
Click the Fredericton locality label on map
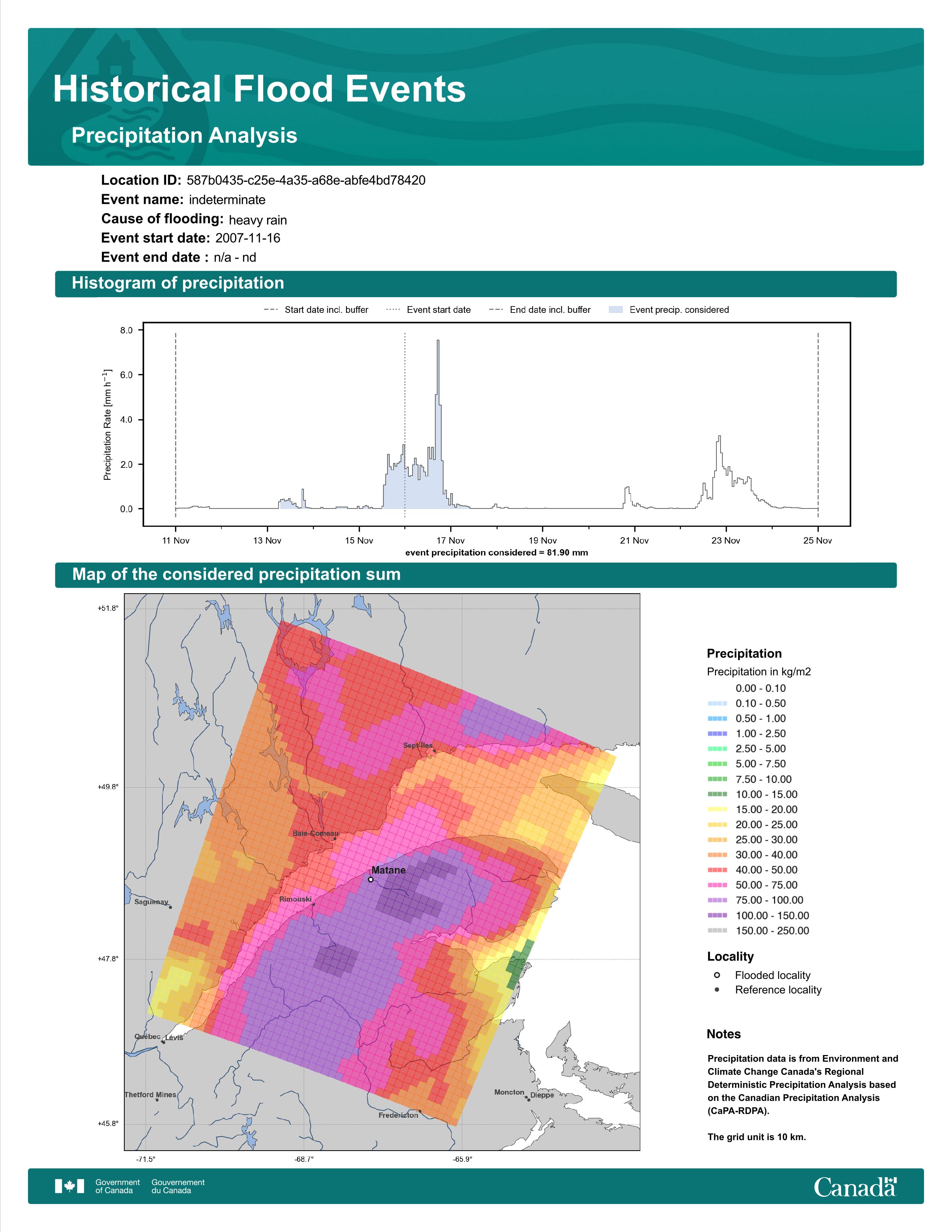coord(399,1115)
